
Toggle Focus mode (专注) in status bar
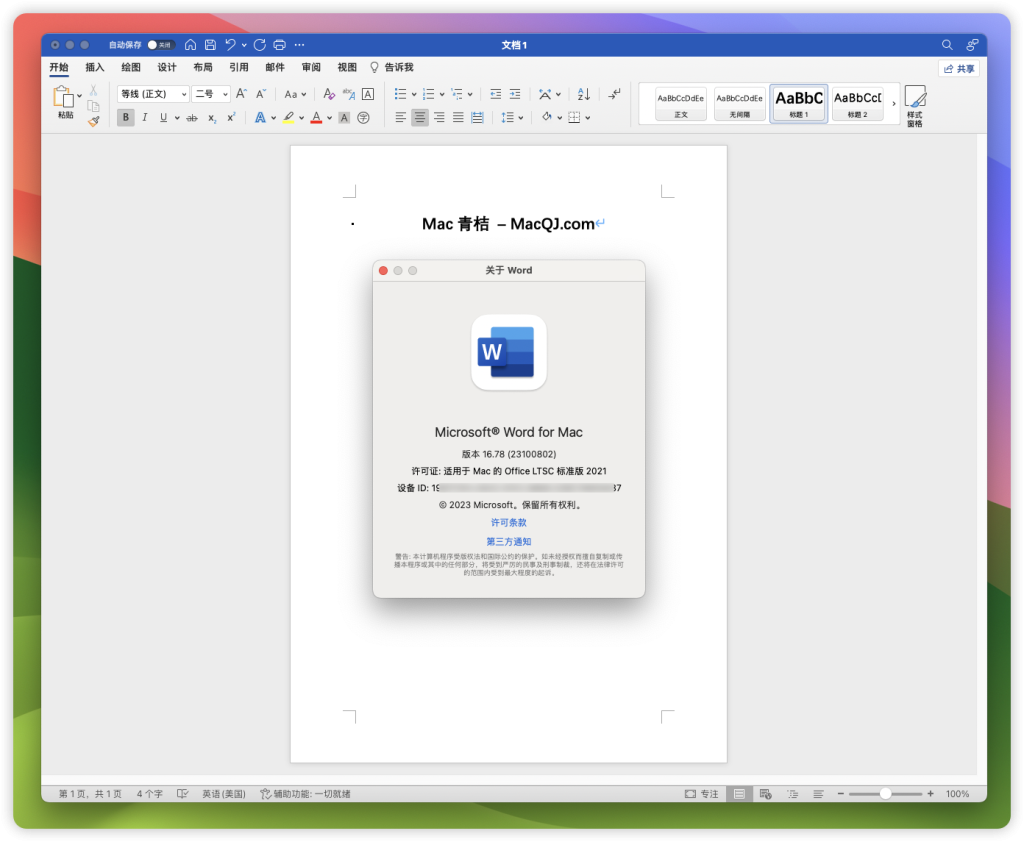701,794
